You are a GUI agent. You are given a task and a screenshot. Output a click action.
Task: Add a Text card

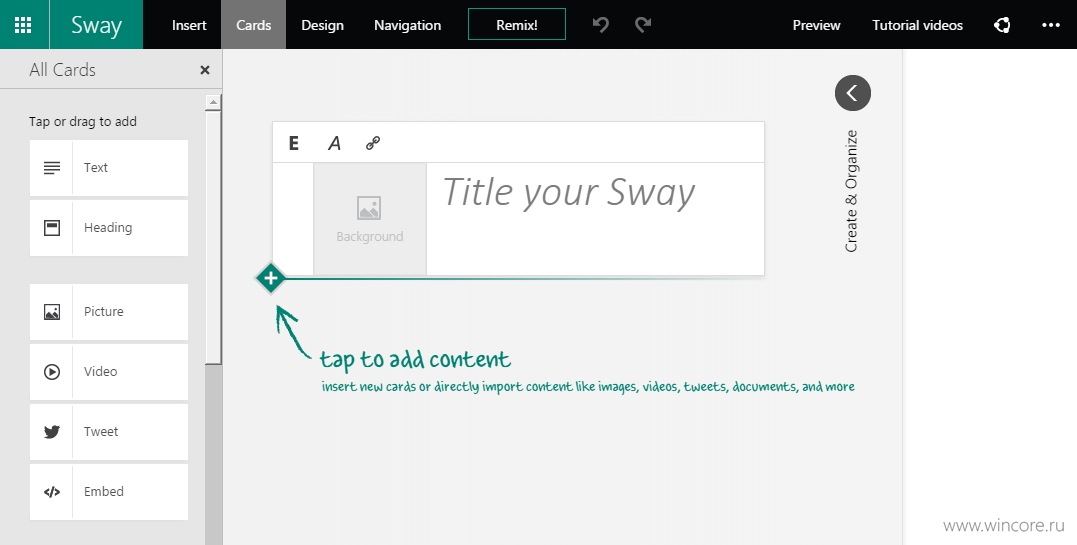109,168
